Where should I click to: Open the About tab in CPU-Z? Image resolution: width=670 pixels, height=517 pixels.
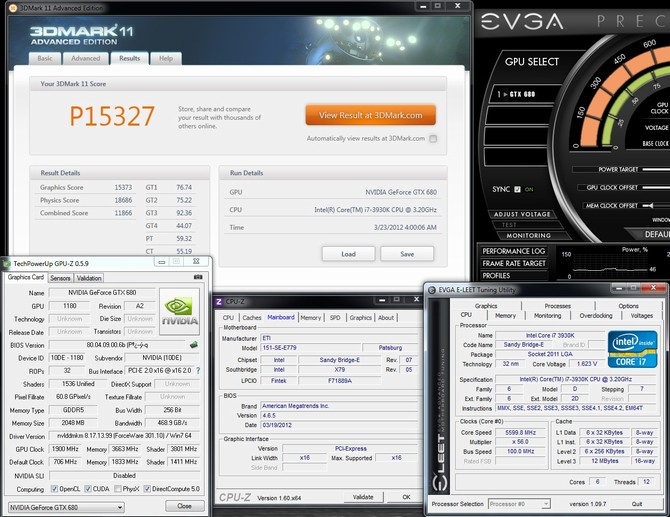pyautogui.click(x=386, y=317)
